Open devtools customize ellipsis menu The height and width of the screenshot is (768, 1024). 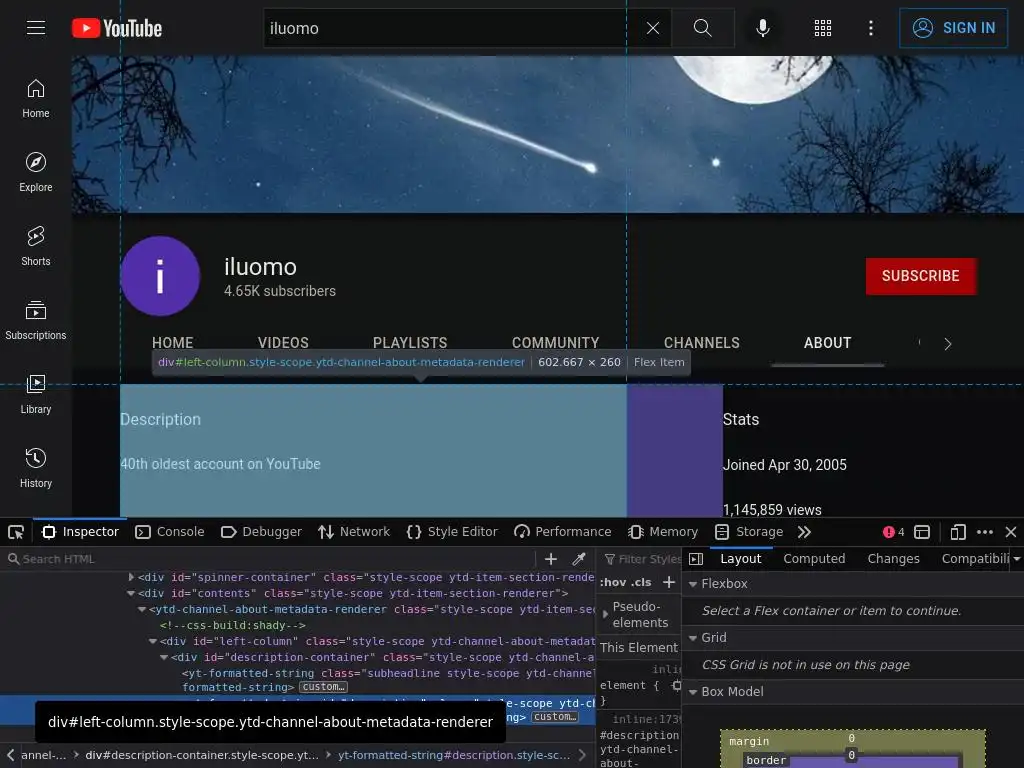[985, 532]
